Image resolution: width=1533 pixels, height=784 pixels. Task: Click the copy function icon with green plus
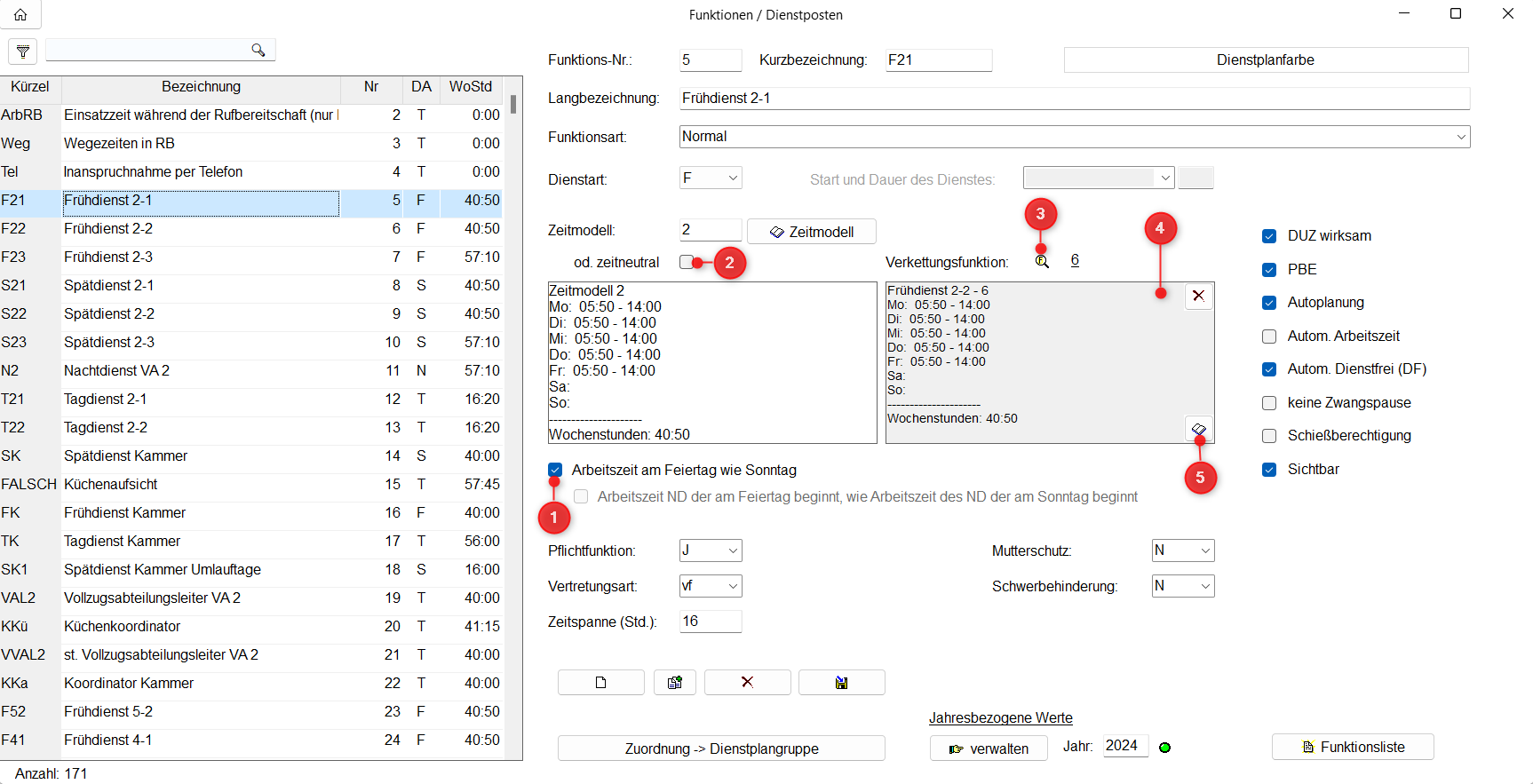coord(675,682)
